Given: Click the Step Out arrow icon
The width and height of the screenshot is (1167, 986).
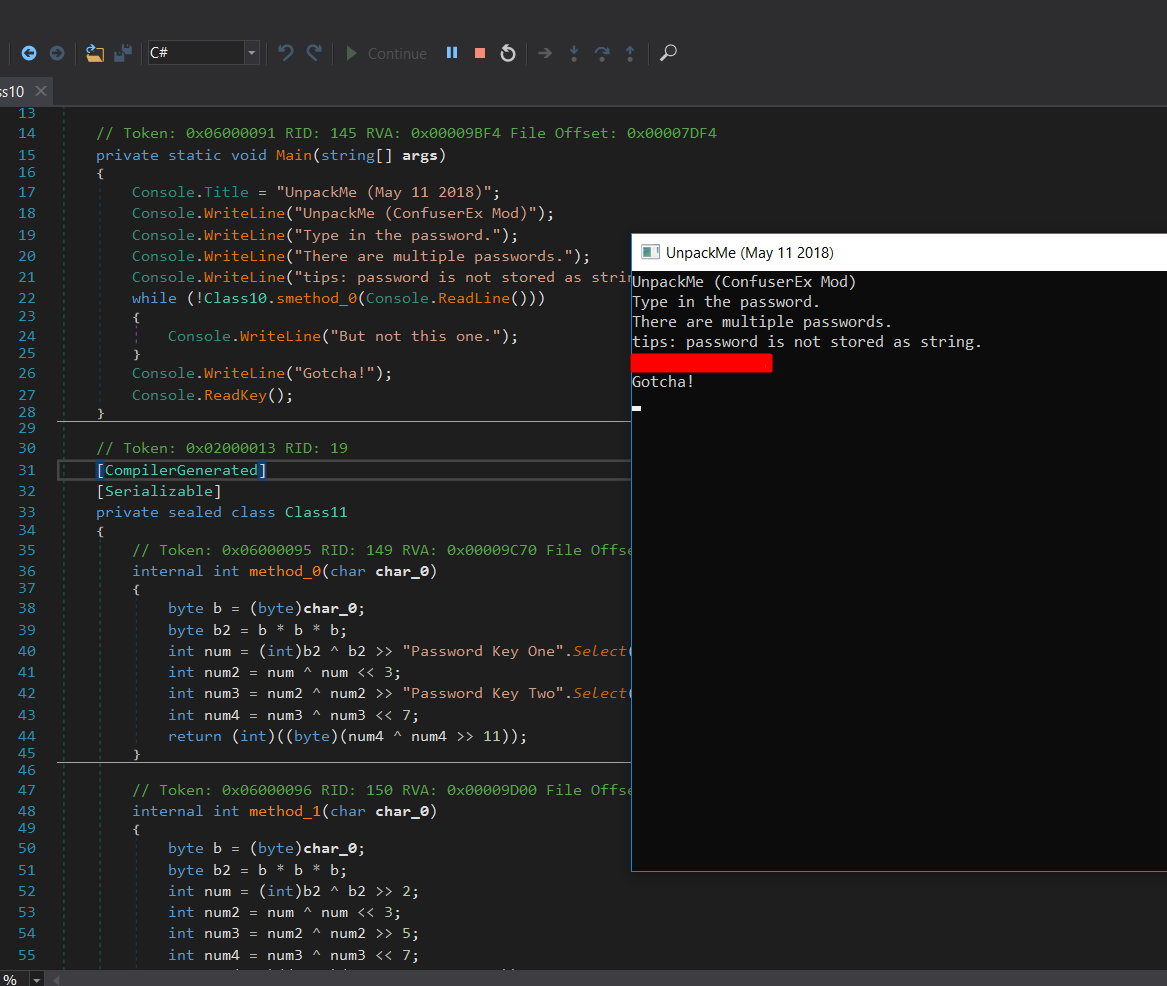Looking at the screenshot, I should [x=630, y=53].
